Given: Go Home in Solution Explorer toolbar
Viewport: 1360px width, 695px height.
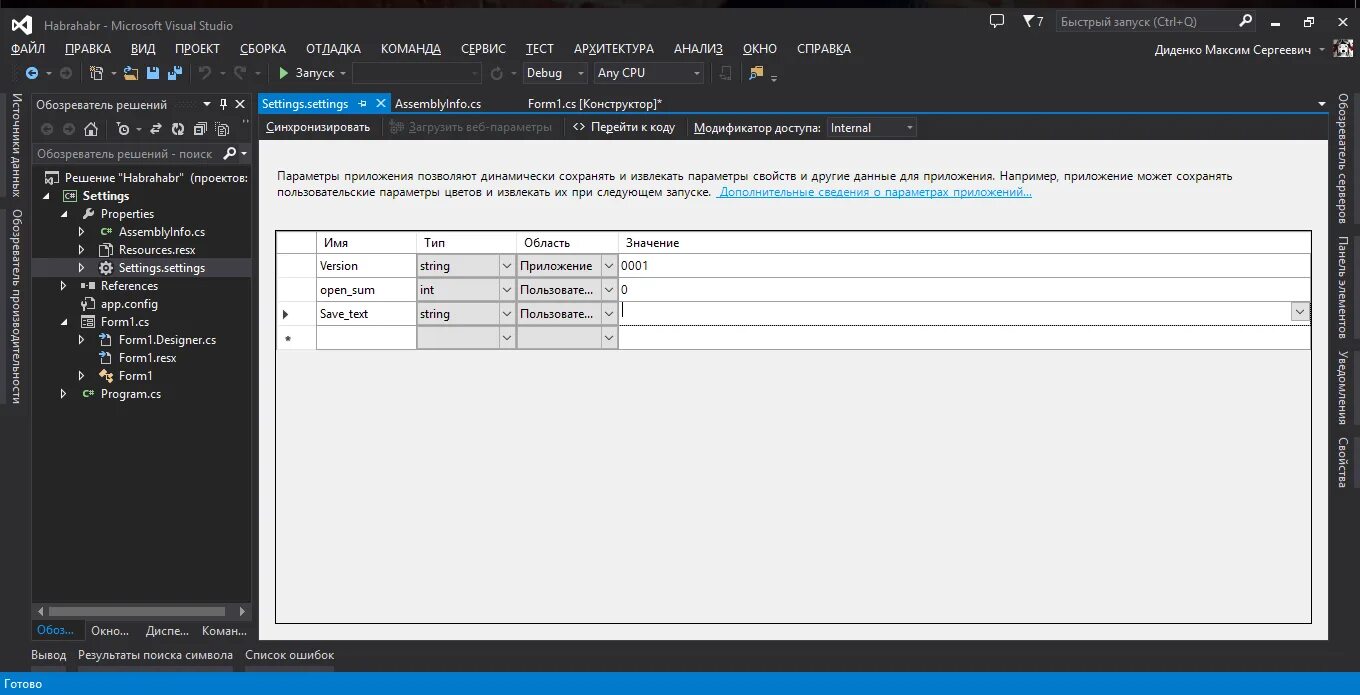Looking at the screenshot, I should (x=91, y=129).
